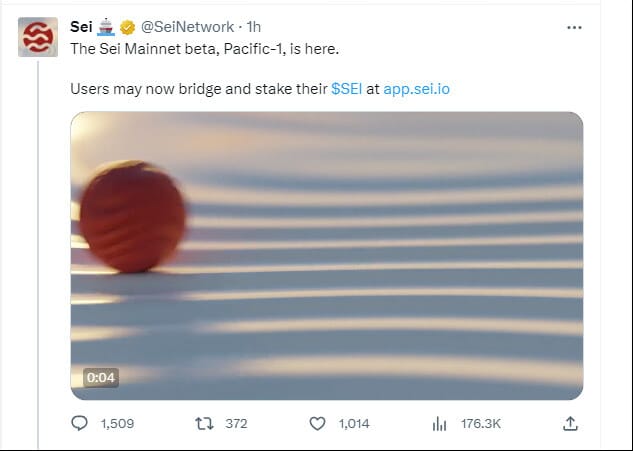Click the 176.3K views count

[481, 424]
